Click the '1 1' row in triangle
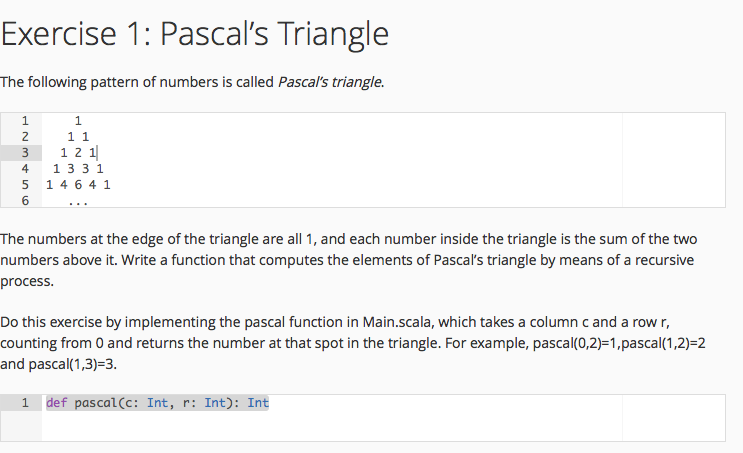This screenshot has width=743, height=453. click(78, 137)
